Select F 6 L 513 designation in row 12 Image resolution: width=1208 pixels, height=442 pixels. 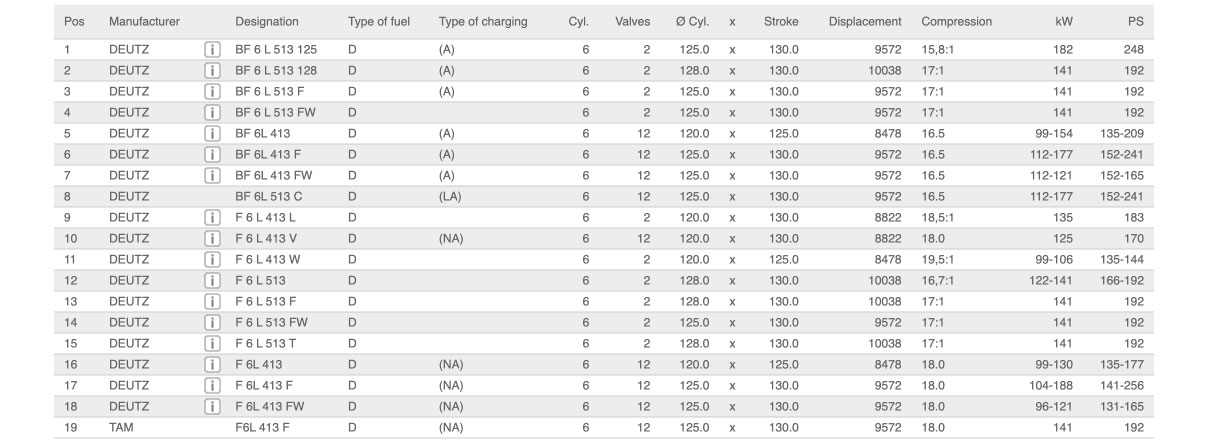(x=260, y=280)
